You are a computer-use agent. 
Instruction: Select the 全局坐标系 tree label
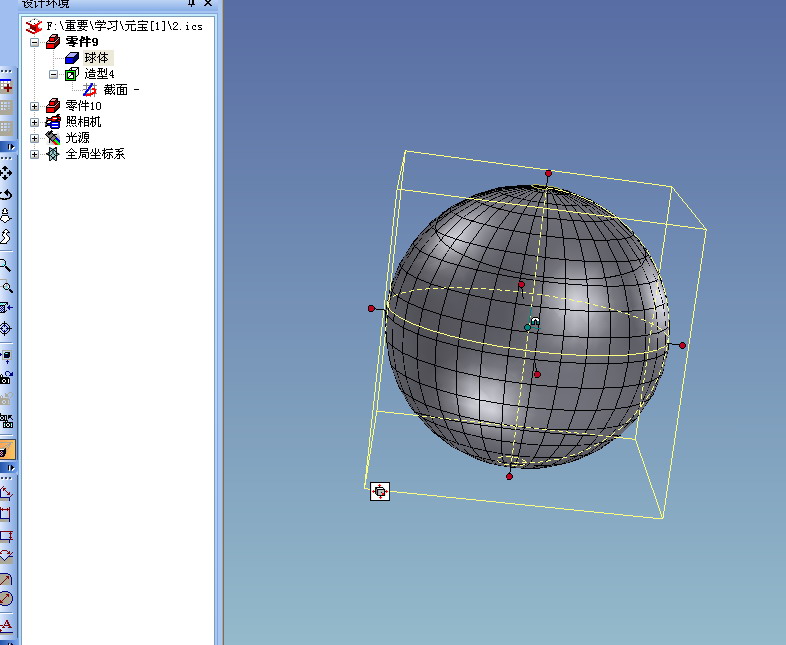pos(95,154)
